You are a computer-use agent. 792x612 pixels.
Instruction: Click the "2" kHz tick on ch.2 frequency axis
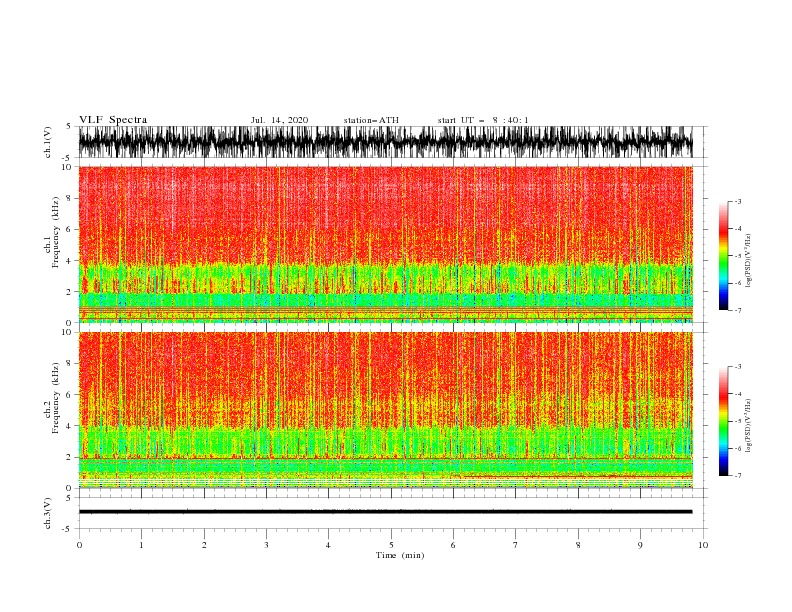[x=70, y=457]
